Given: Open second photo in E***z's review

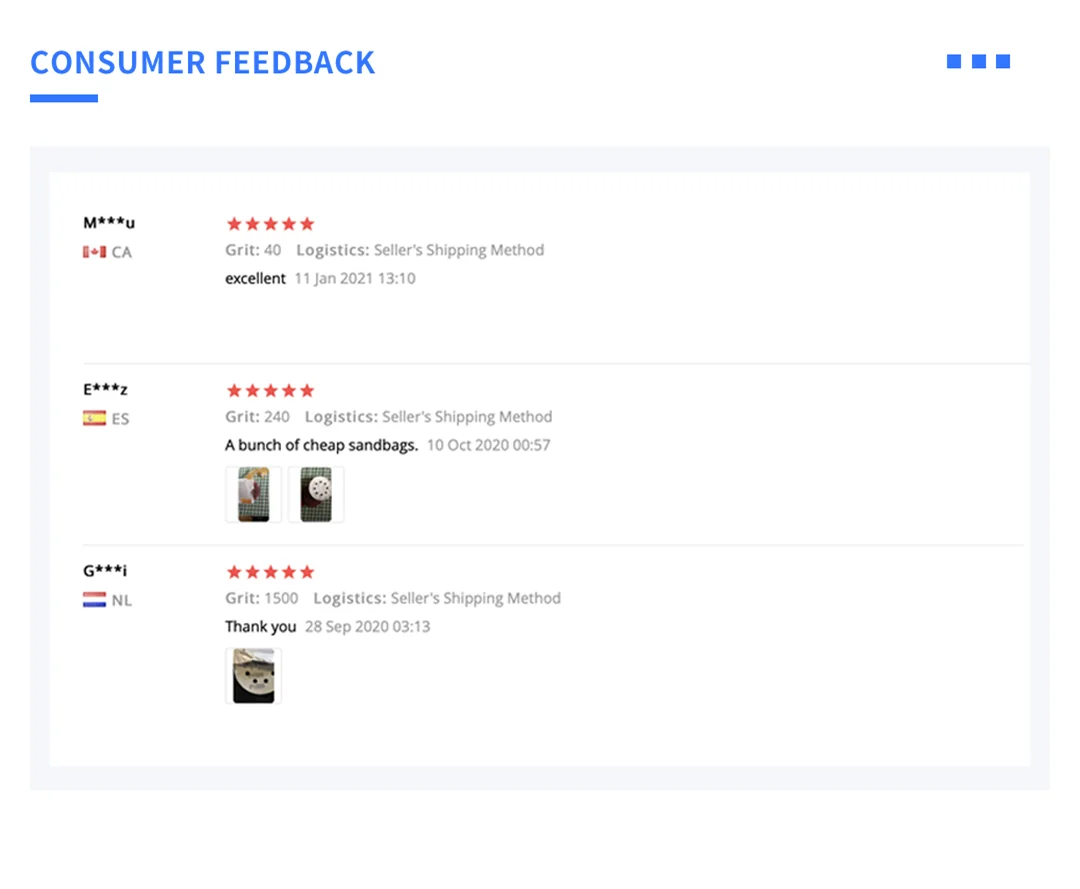Looking at the screenshot, I should 316,494.
